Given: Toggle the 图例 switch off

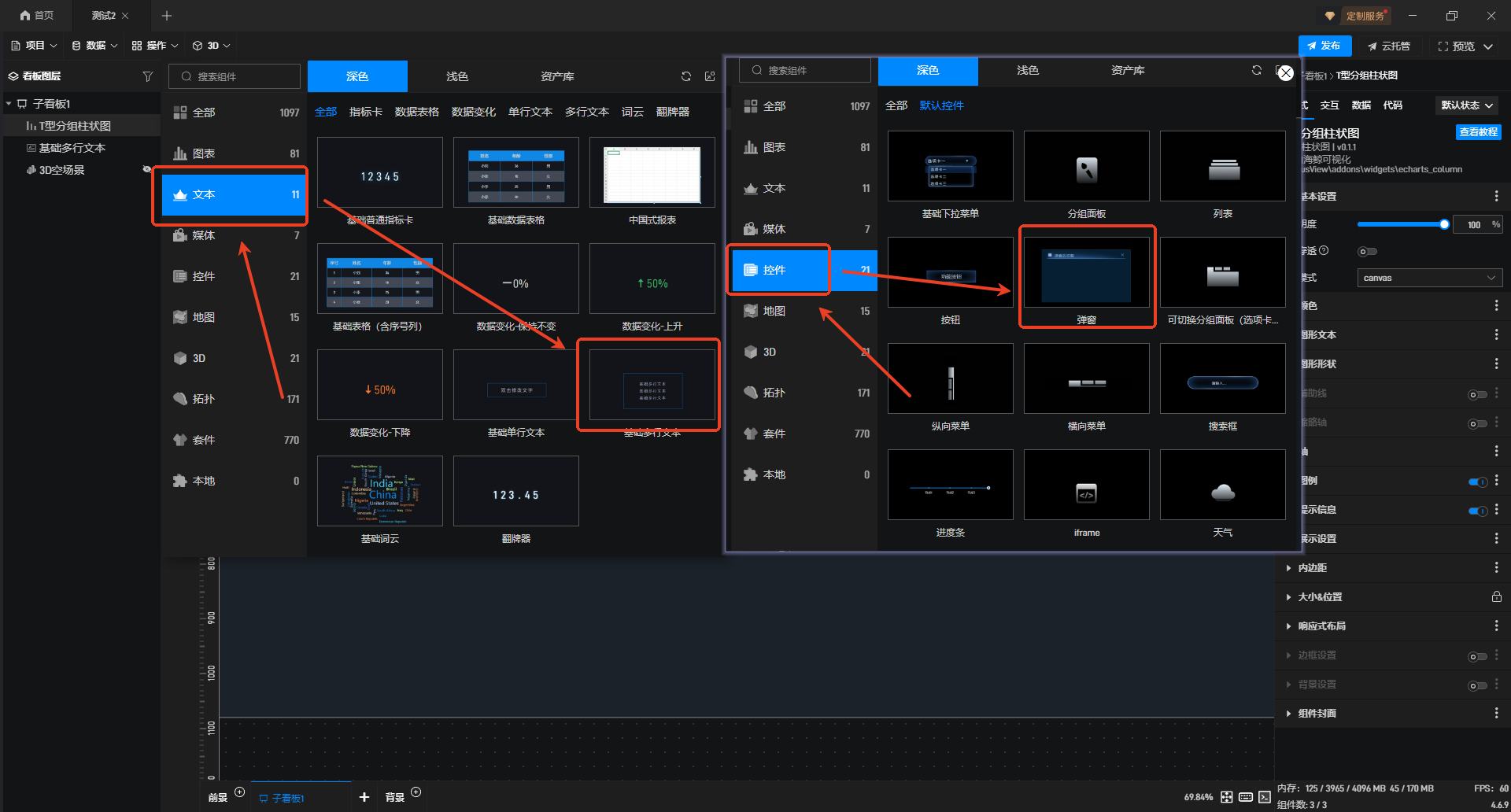Looking at the screenshot, I should point(1477,482).
